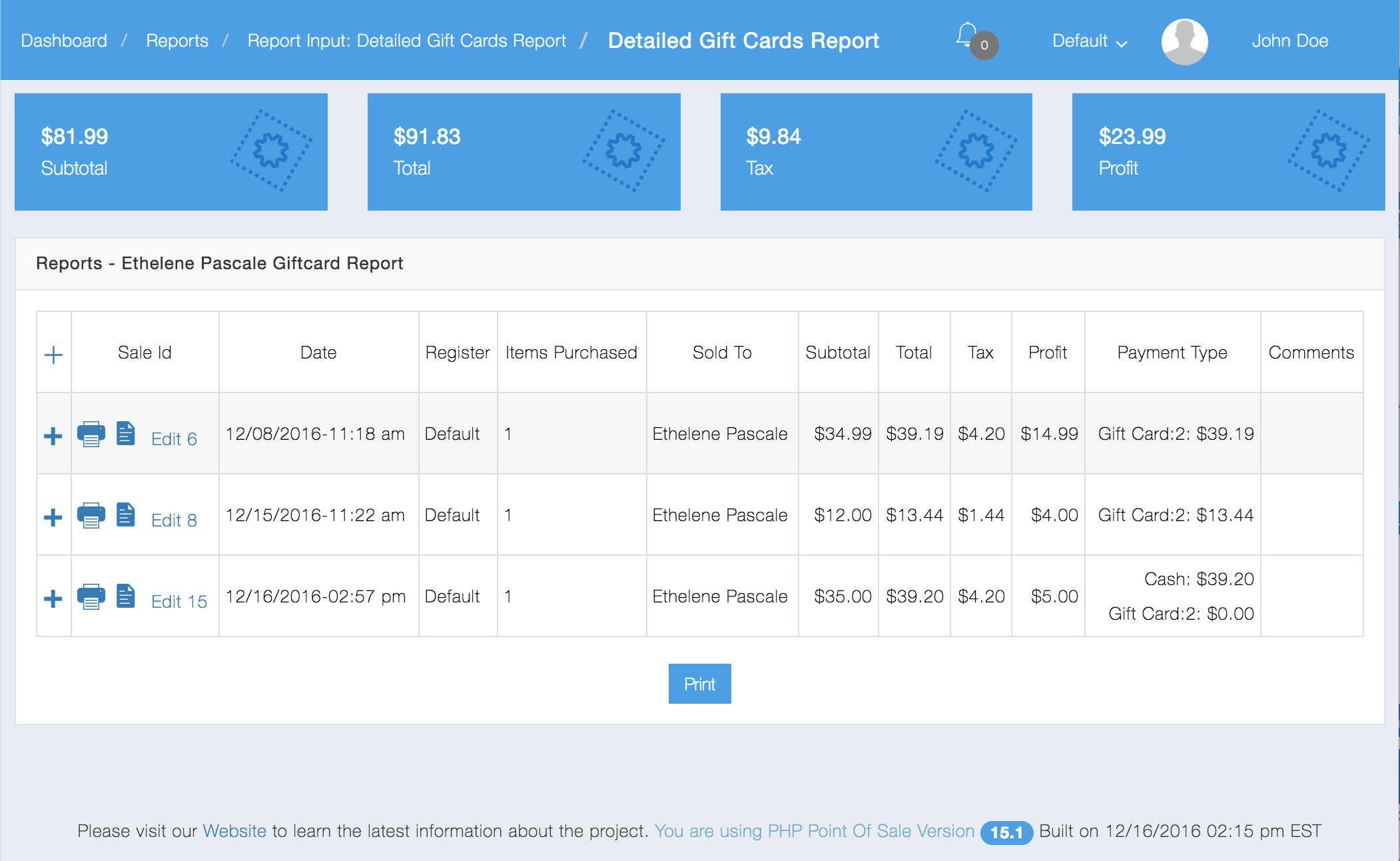The height and width of the screenshot is (861, 1400).
Task: Expand details for the 12/15/2016 sale row
Action: (53, 515)
